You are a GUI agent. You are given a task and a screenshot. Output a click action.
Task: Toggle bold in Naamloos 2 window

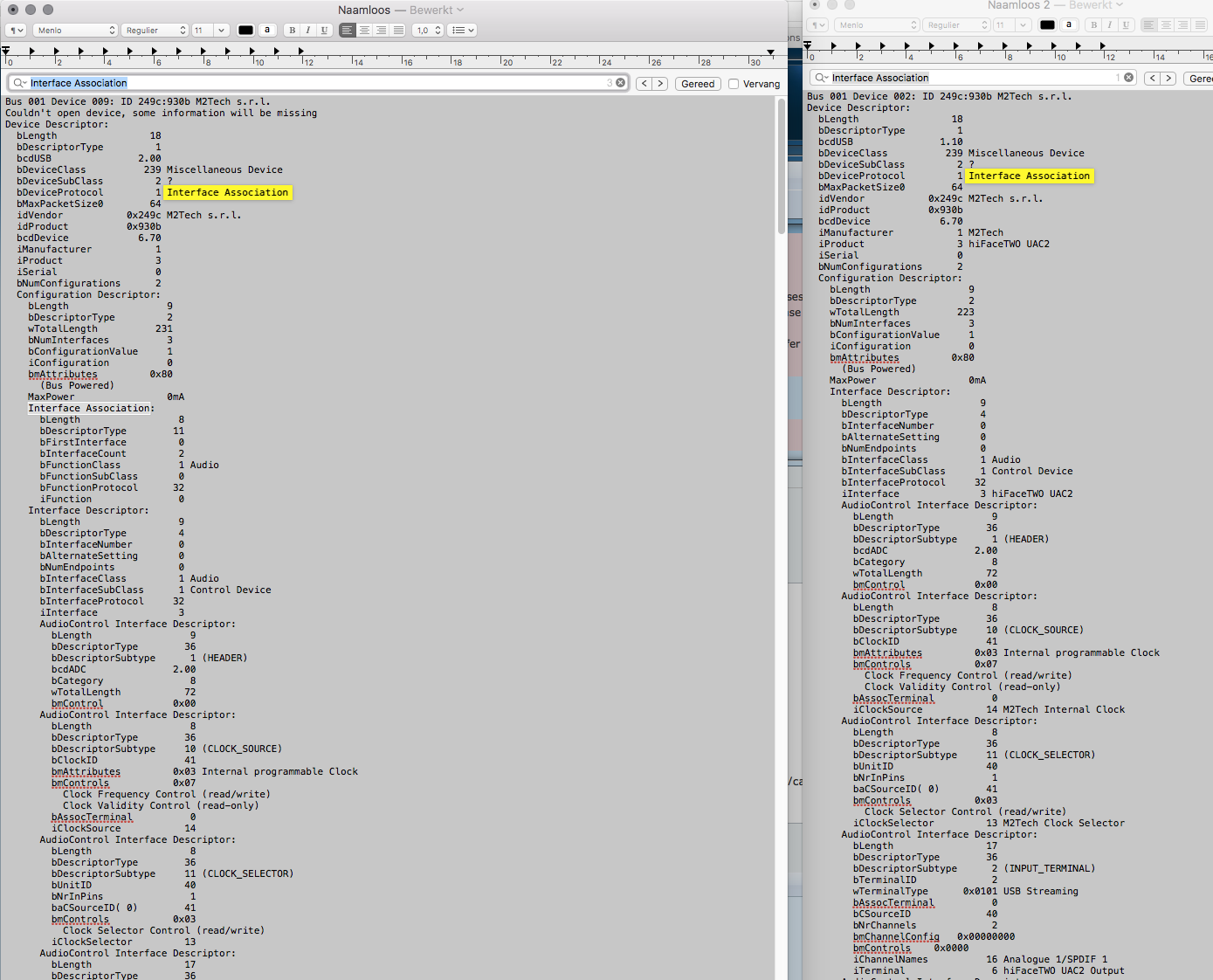coord(1093,25)
